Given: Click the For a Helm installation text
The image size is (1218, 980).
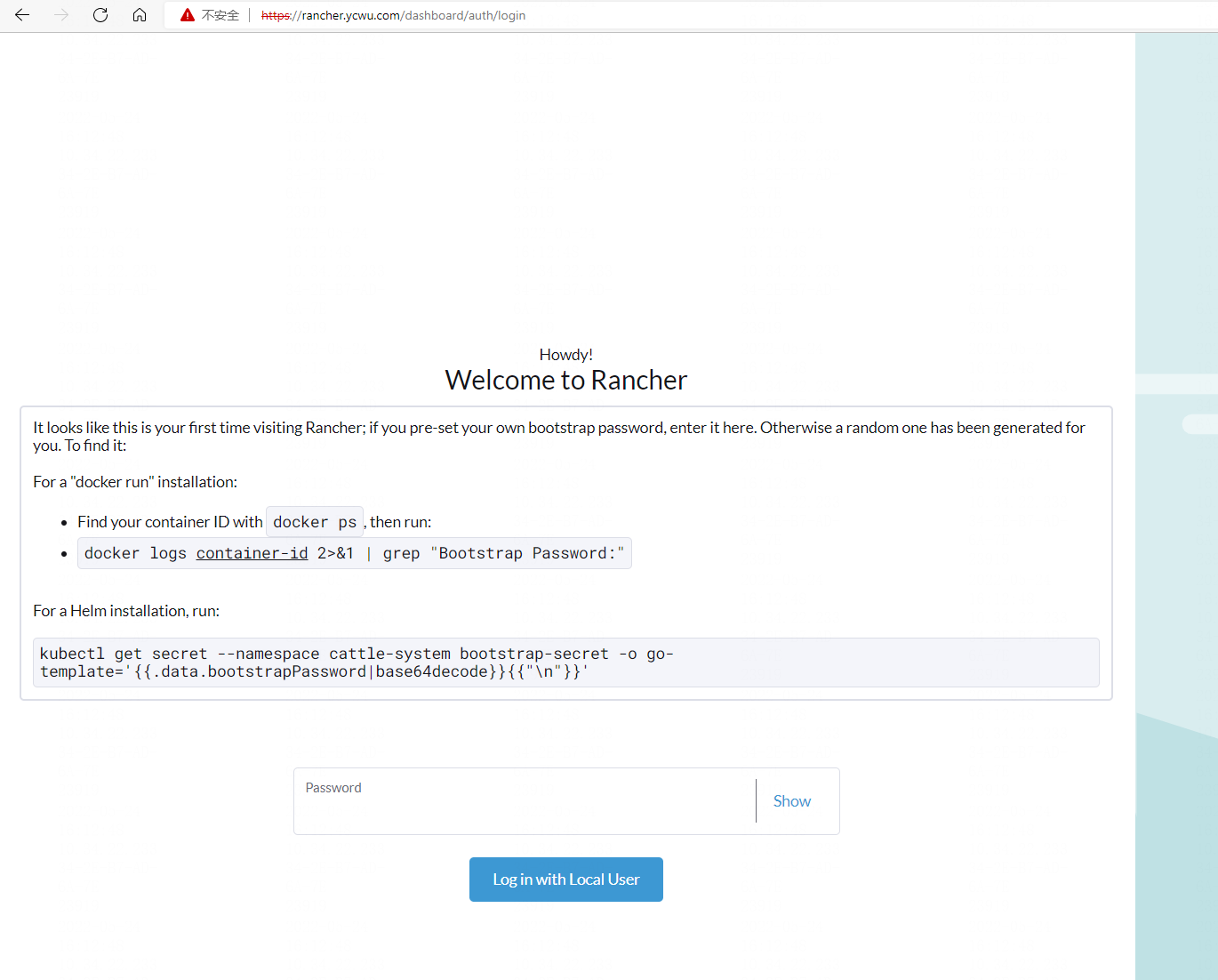Looking at the screenshot, I should pyautogui.click(x=125, y=611).
